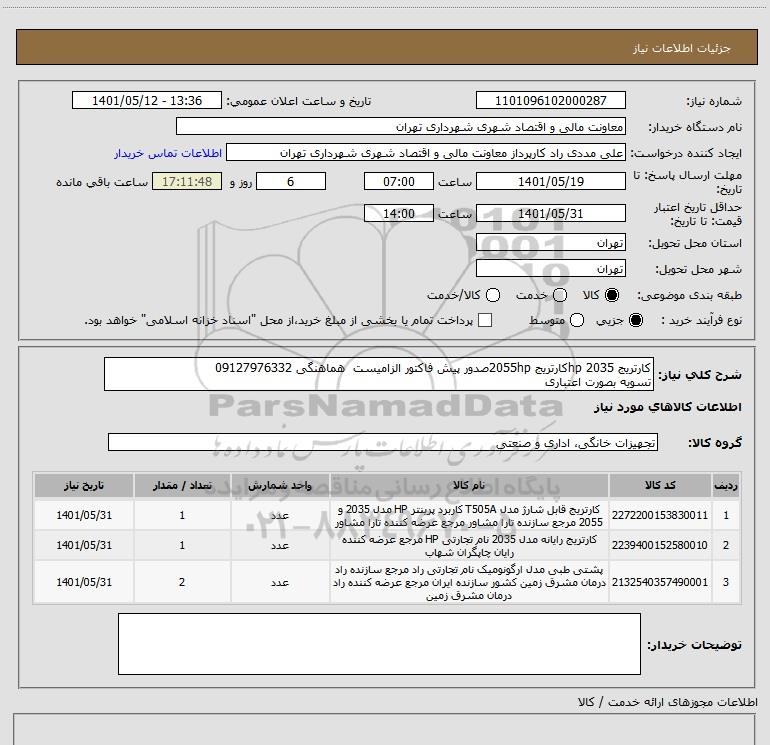The height and width of the screenshot is (745, 770).
Task: Click the announcement date field 1401/05/12 - 13:36
Action: 147,100
